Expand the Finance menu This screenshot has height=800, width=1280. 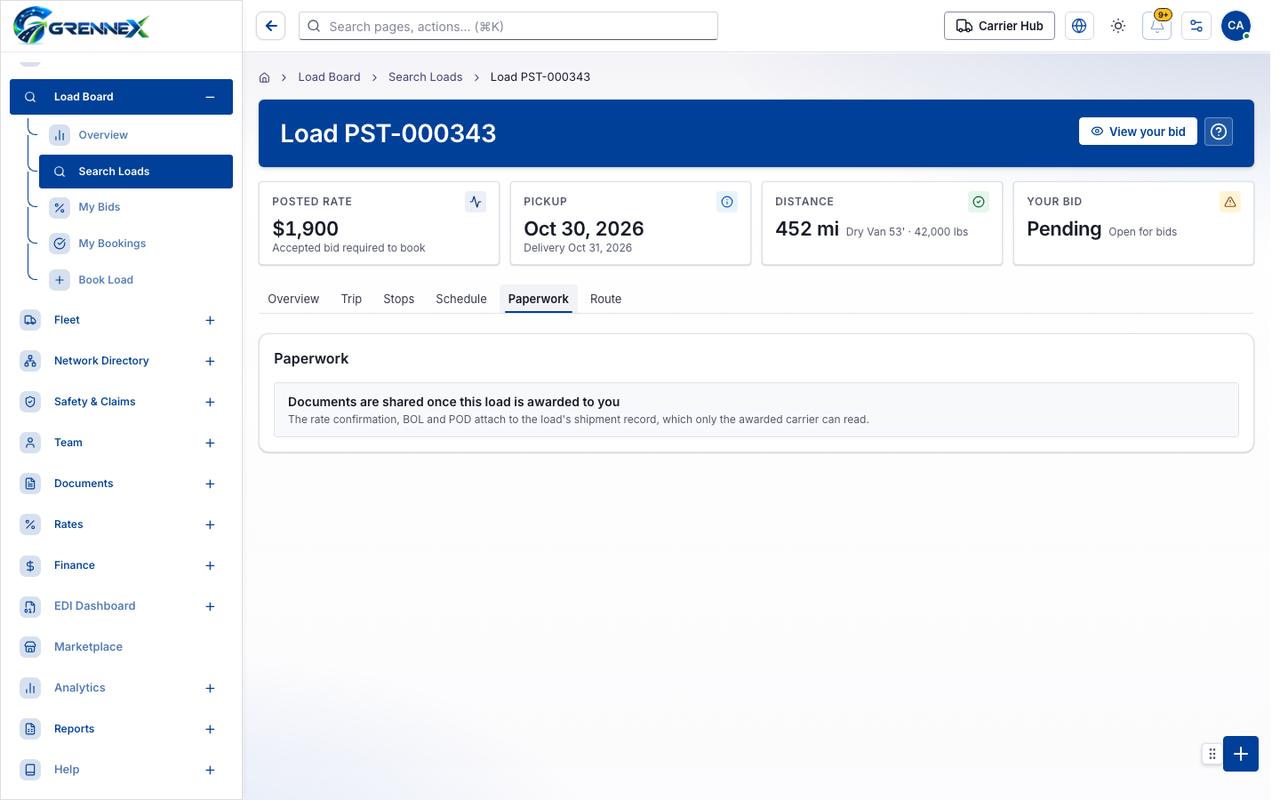(210, 566)
